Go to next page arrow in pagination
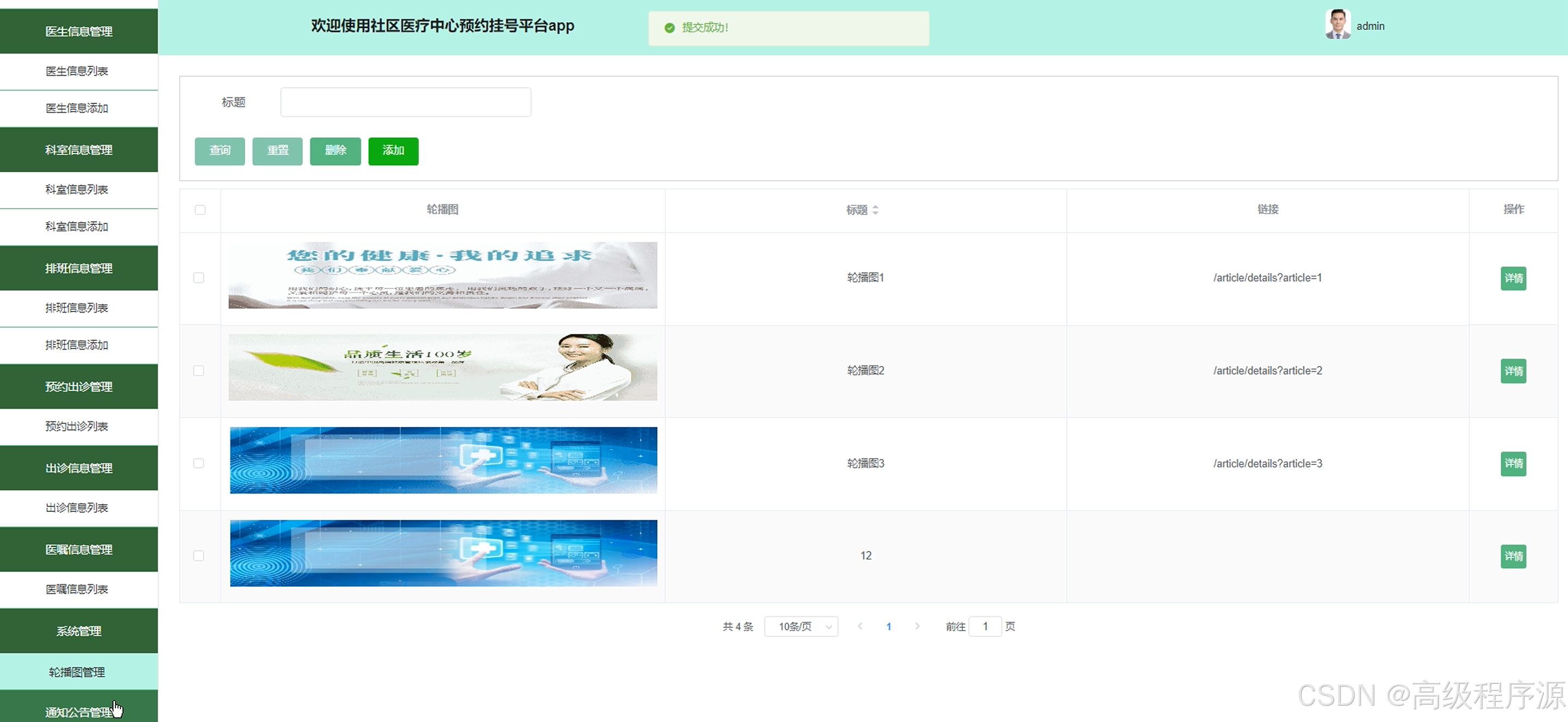Image resolution: width=1568 pixels, height=722 pixels. [x=917, y=626]
